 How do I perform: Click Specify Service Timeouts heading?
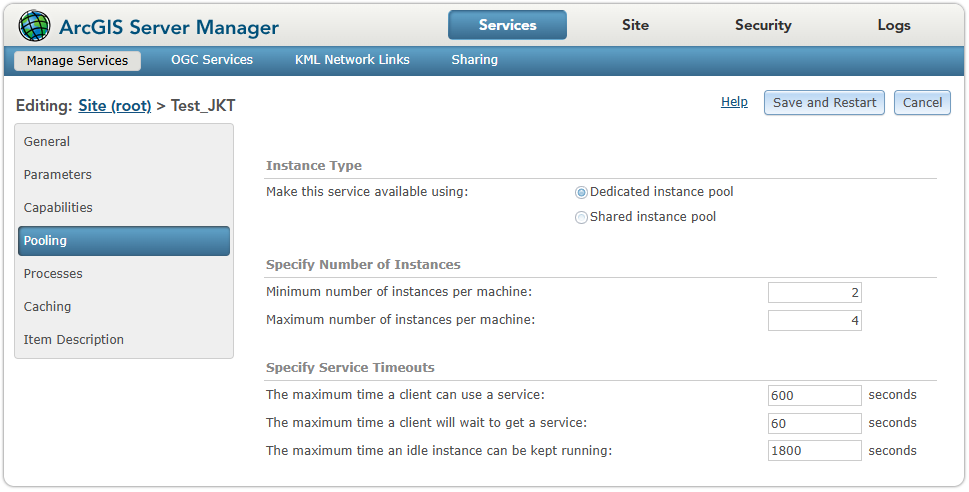350,367
